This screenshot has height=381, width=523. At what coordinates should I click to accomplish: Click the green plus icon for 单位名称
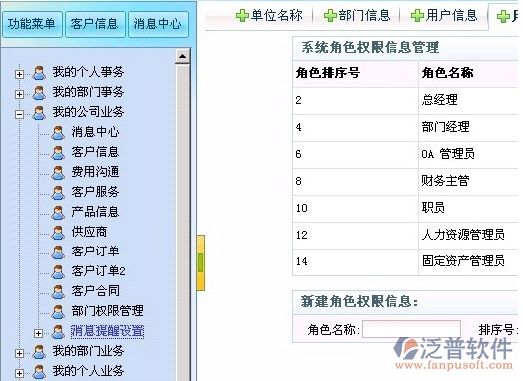coord(242,15)
